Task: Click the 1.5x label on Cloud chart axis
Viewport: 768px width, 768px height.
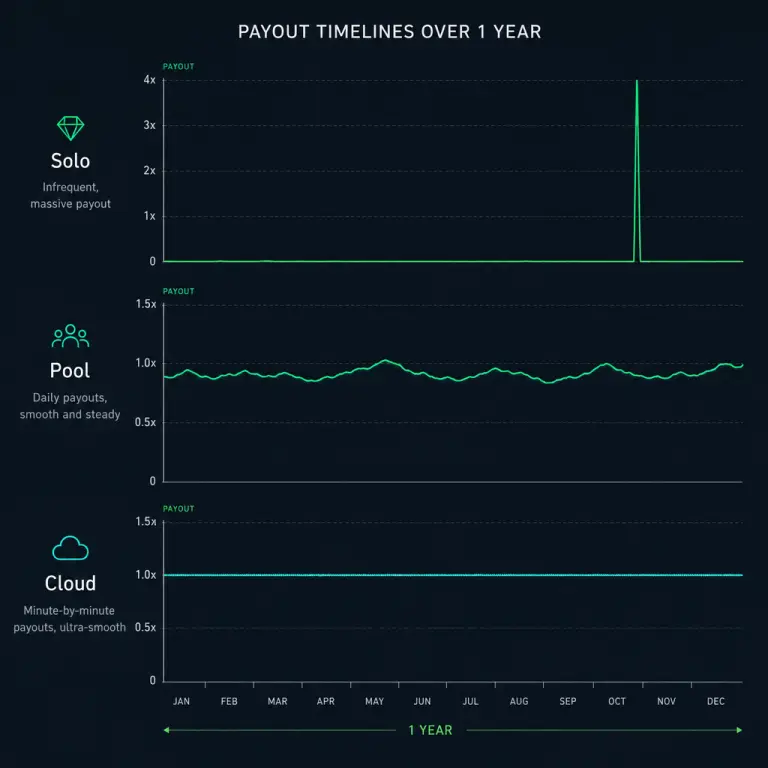Action: click(146, 522)
